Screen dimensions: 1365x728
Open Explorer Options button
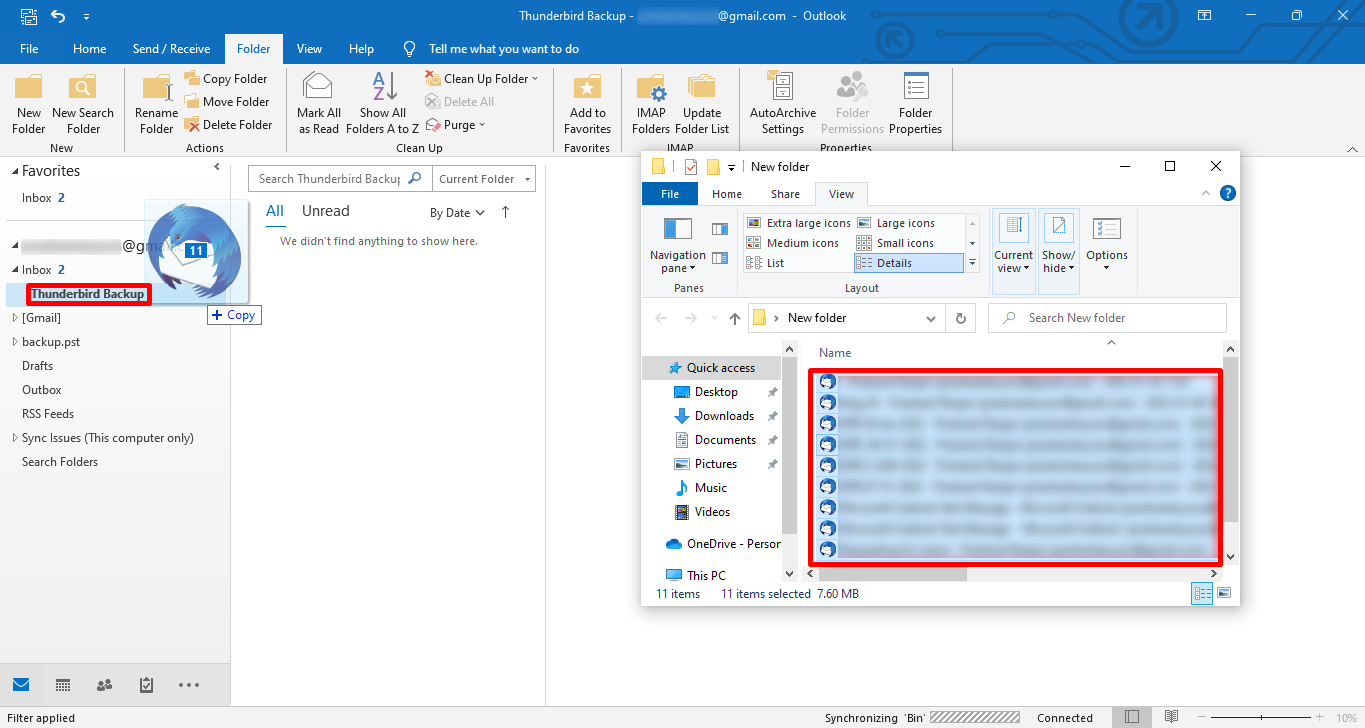point(1107,245)
